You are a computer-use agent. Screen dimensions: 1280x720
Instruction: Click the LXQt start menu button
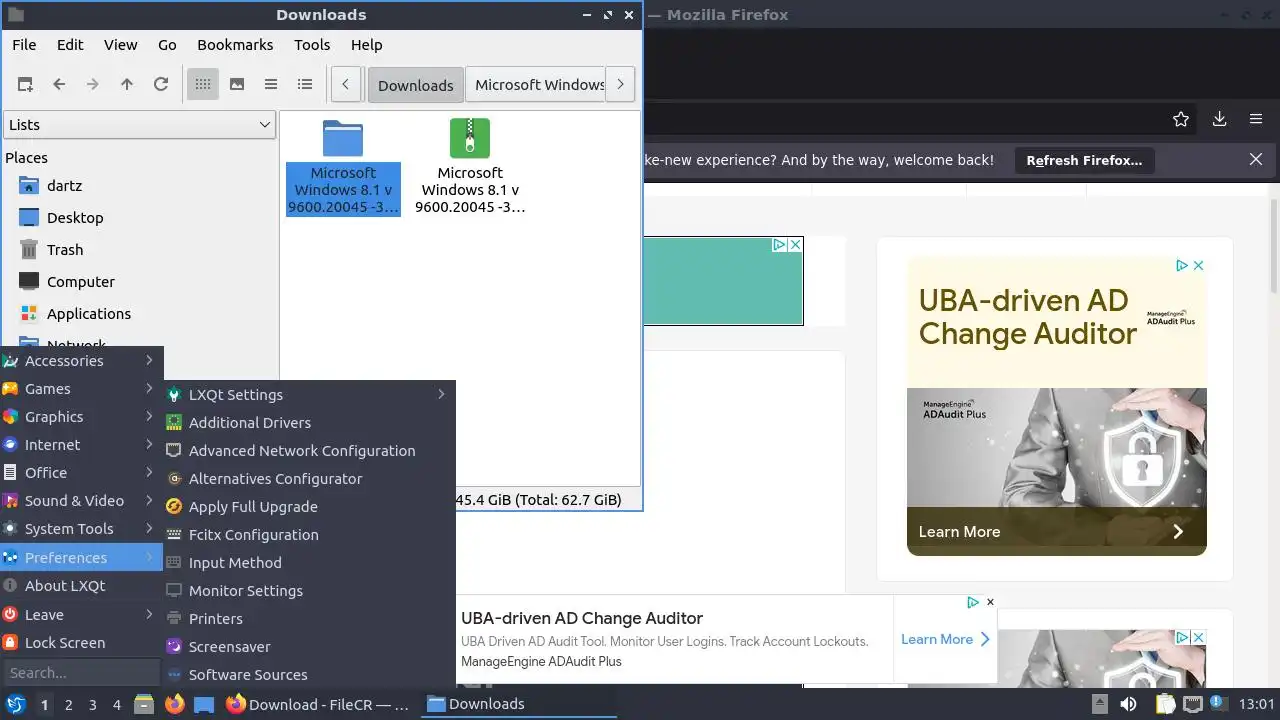[x=16, y=704]
